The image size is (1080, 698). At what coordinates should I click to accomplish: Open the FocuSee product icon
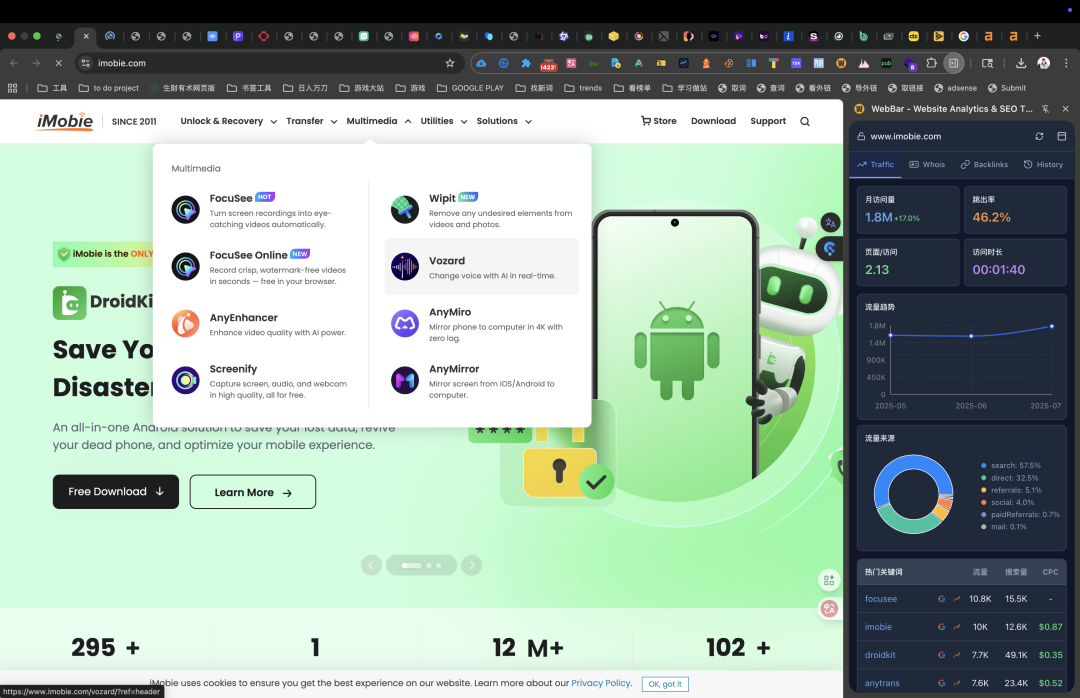185,209
